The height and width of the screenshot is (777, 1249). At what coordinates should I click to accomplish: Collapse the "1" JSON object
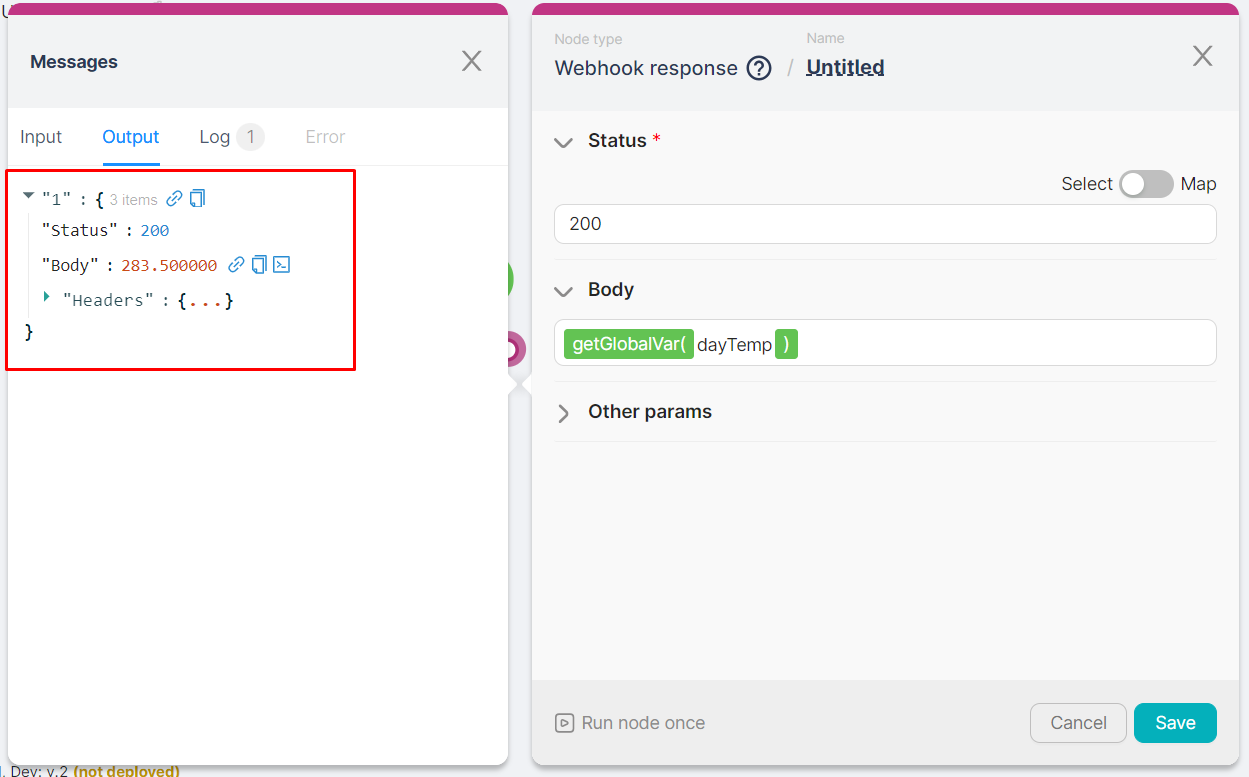click(x=28, y=196)
